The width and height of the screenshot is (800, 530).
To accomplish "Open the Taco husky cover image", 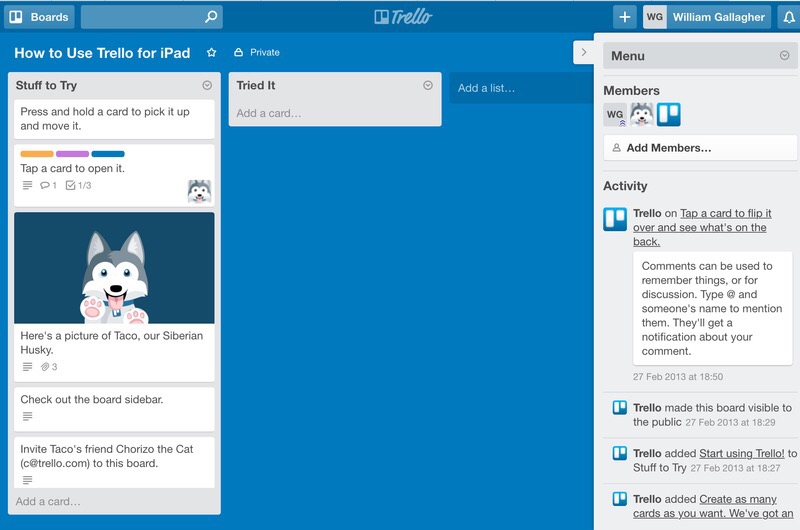I will tap(114, 268).
